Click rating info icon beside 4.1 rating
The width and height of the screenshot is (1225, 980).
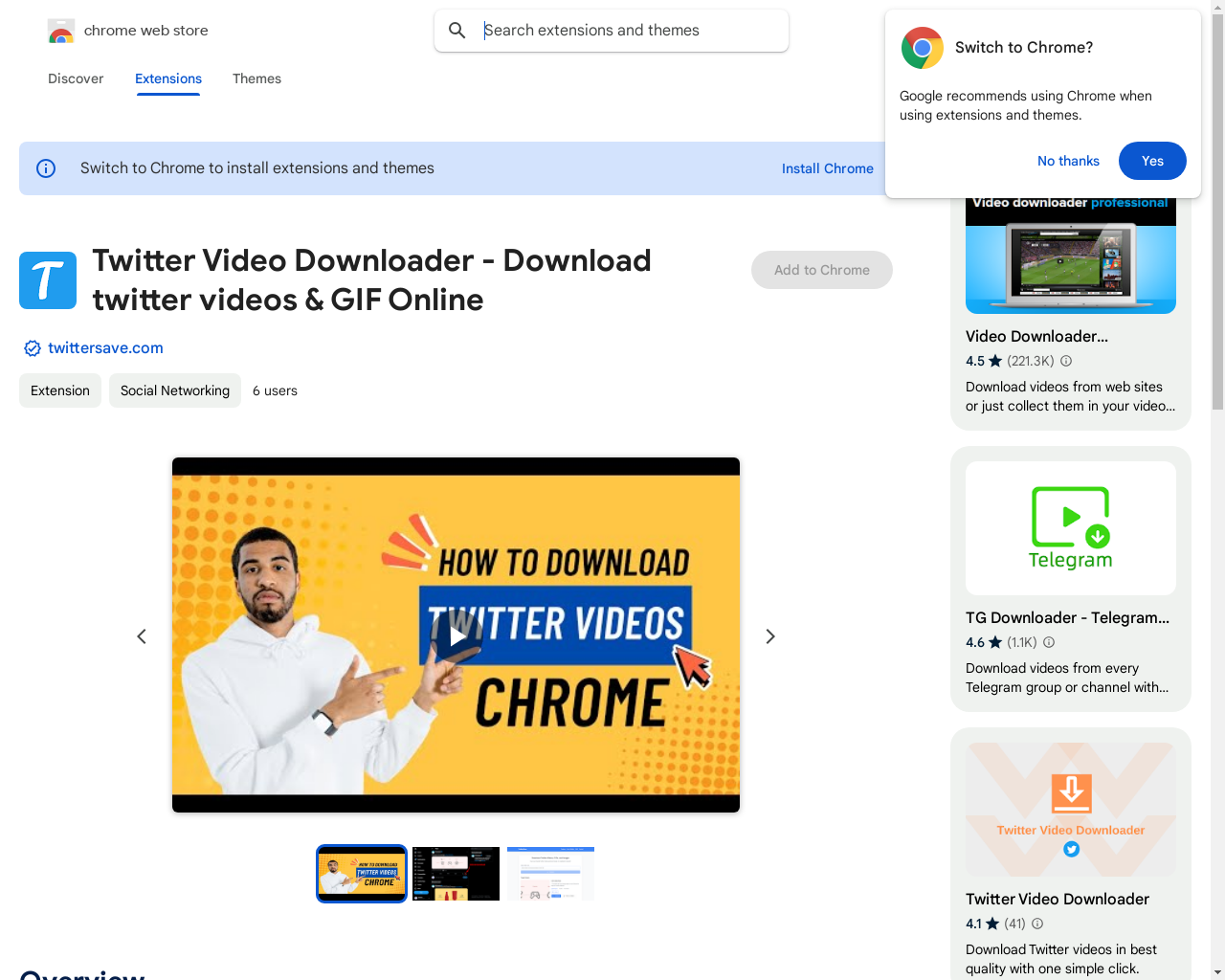pos(1037,924)
